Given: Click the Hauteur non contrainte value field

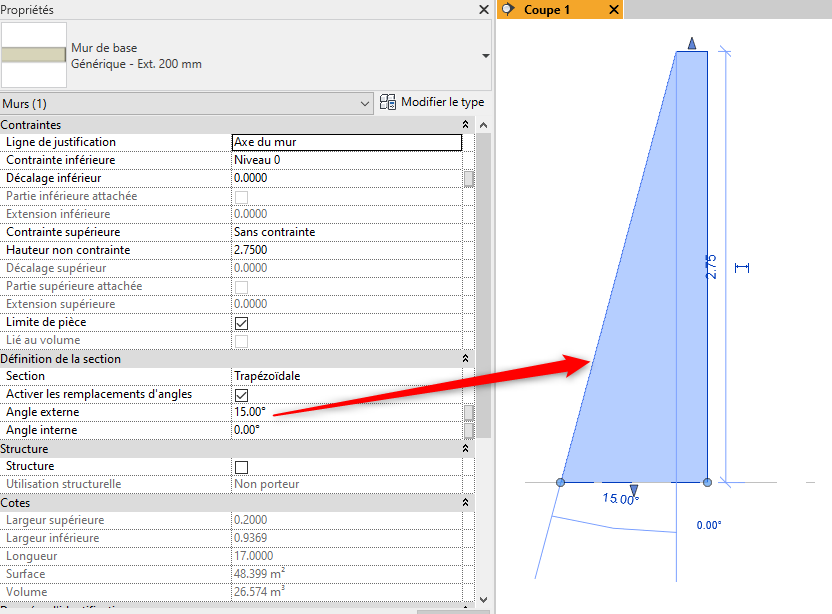Looking at the screenshot, I should [345, 250].
